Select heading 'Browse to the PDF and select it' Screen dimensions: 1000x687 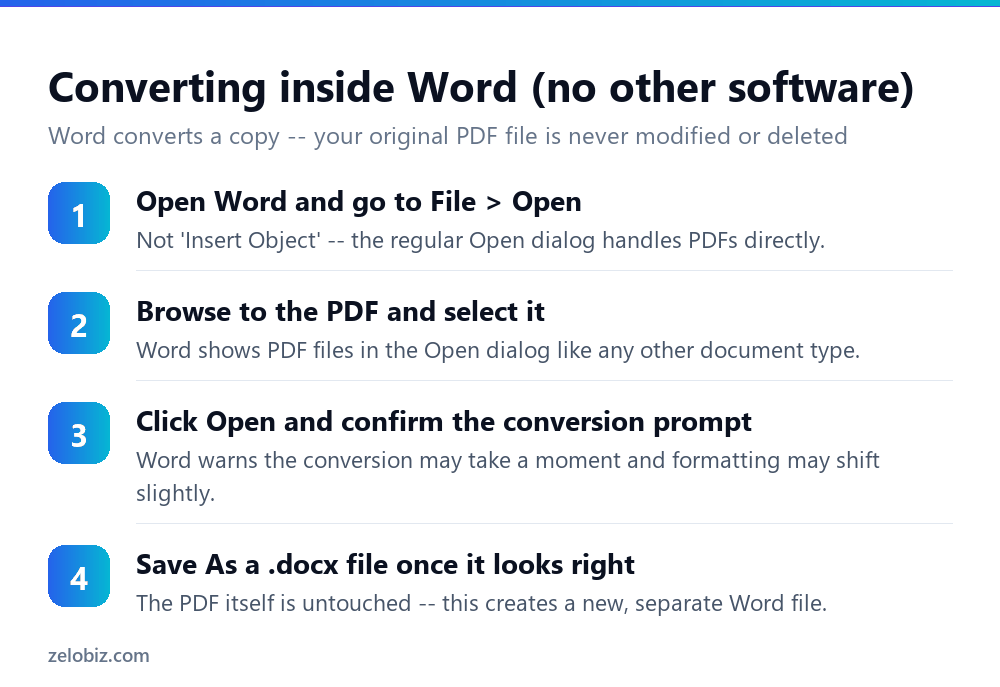[341, 312]
